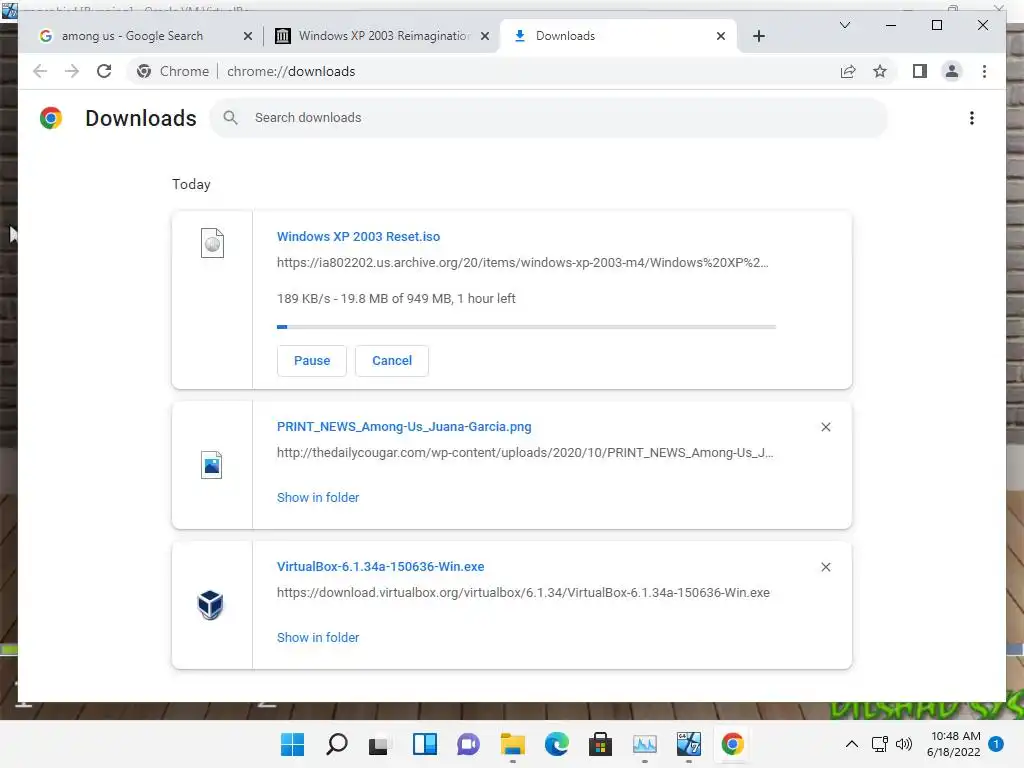Click the site info Chrome chip

click(x=173, y=71)
